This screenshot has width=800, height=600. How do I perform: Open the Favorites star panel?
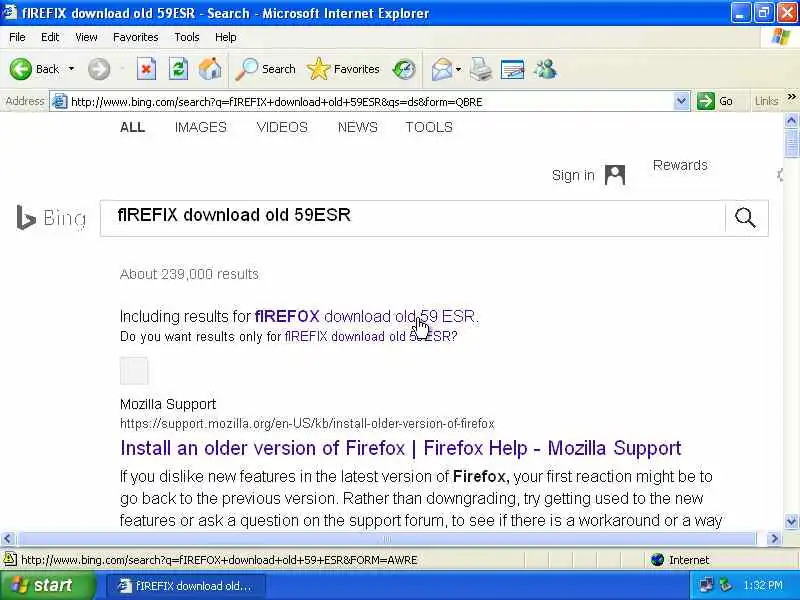(x=343, y=69)
